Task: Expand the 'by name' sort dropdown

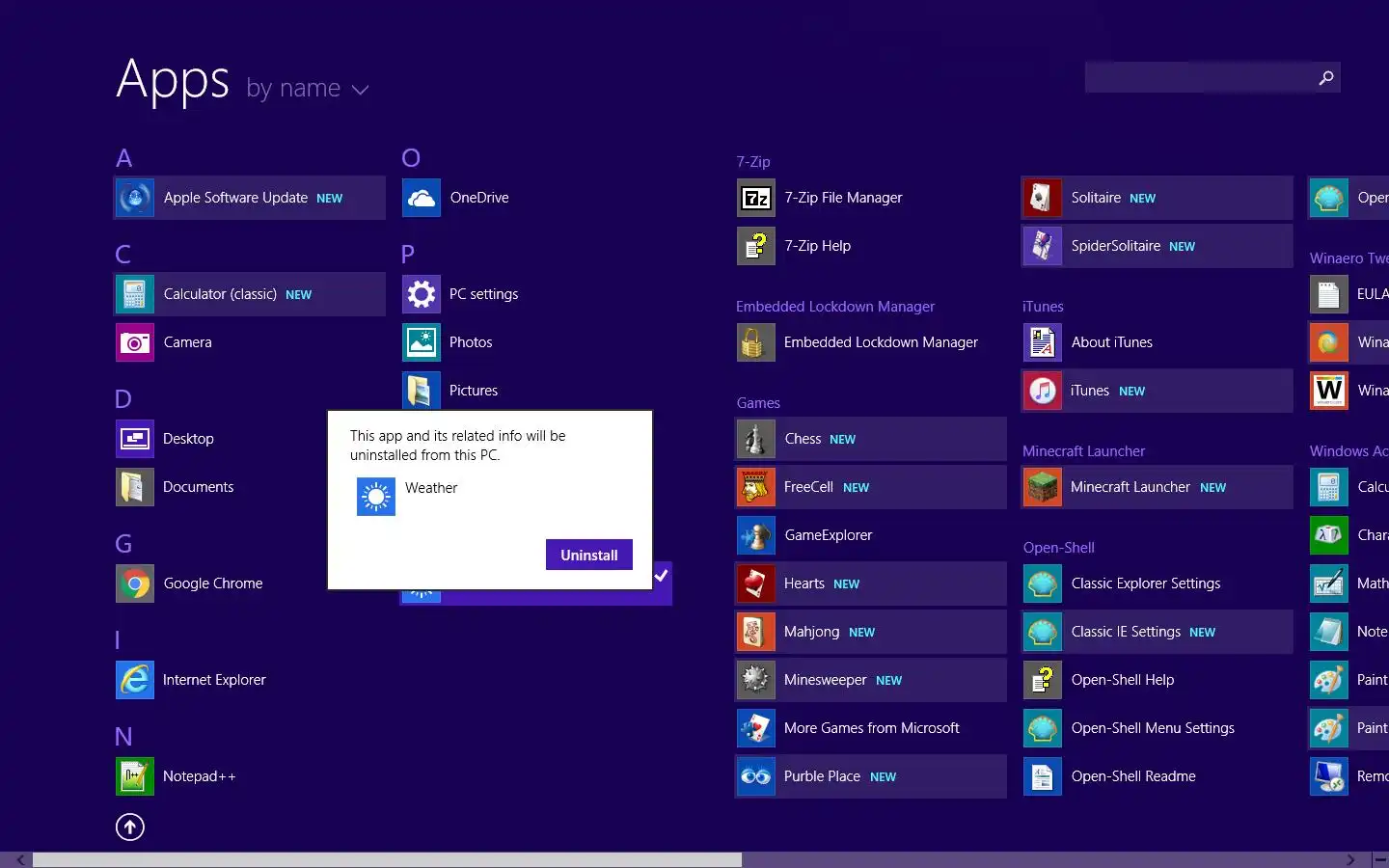Action: [x=308, y=89]
